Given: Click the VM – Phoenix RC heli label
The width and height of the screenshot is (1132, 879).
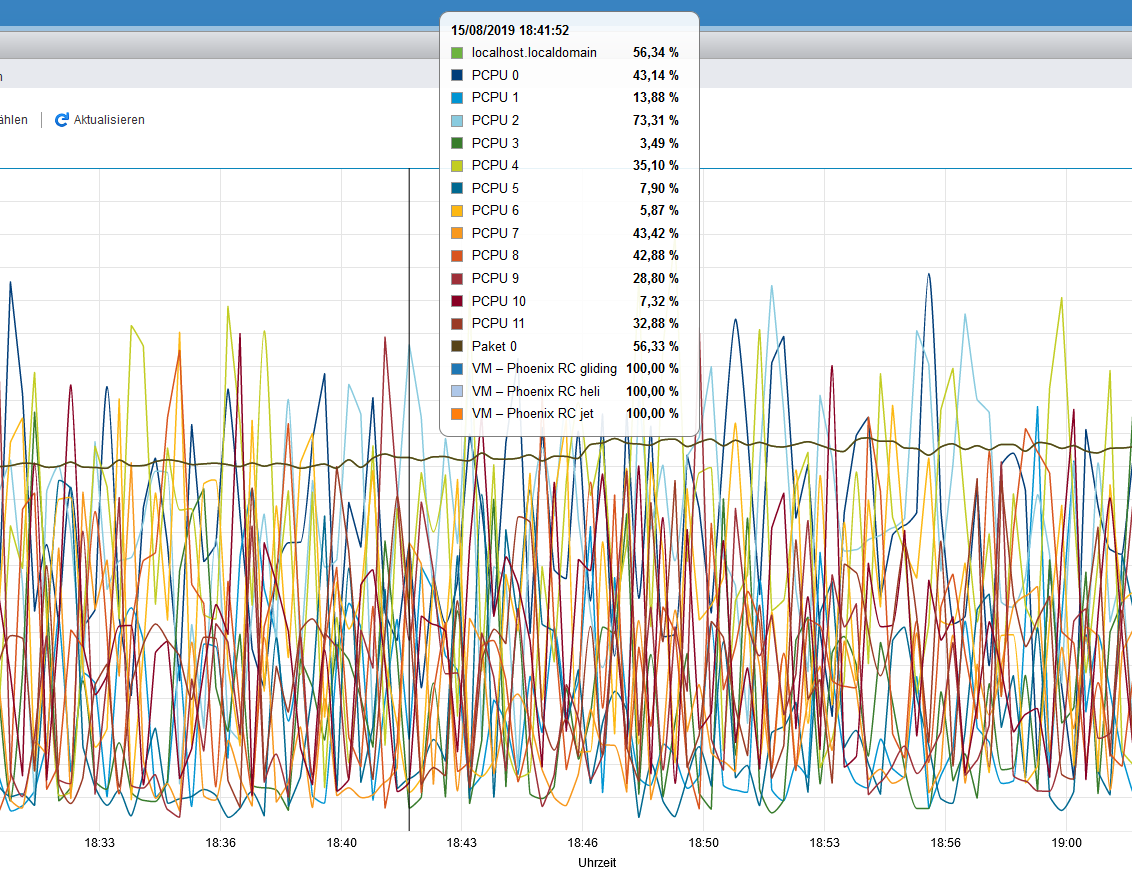Looking at the screenshot, I should (x=535, y=391).
